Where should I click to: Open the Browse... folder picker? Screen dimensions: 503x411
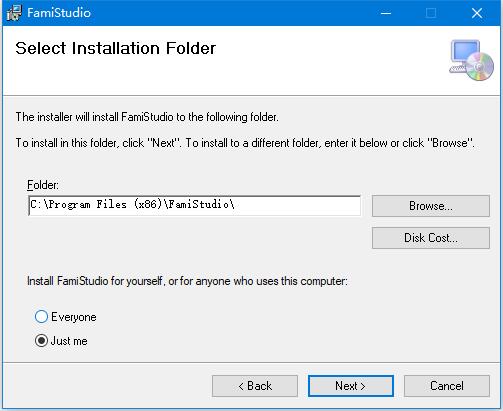click(x=431, y=206)
